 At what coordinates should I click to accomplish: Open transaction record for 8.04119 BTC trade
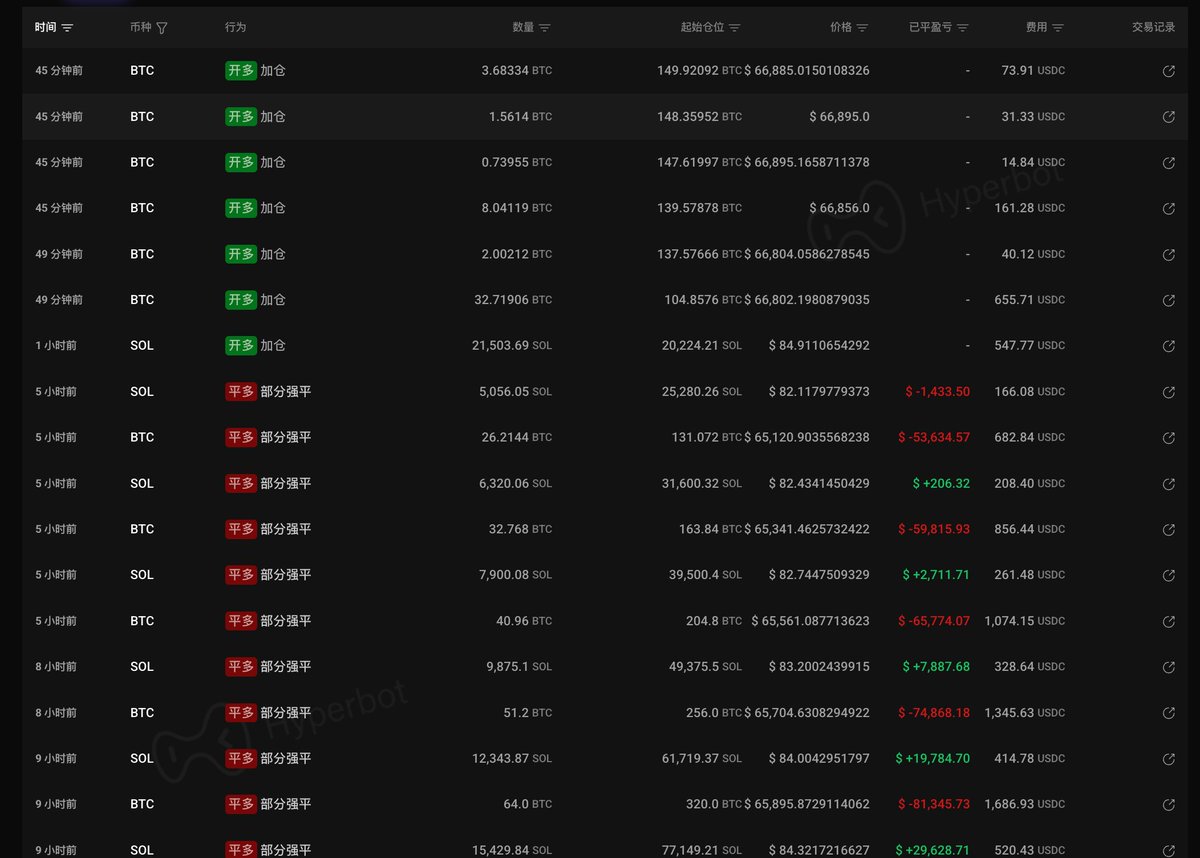tap(1168, 208)
